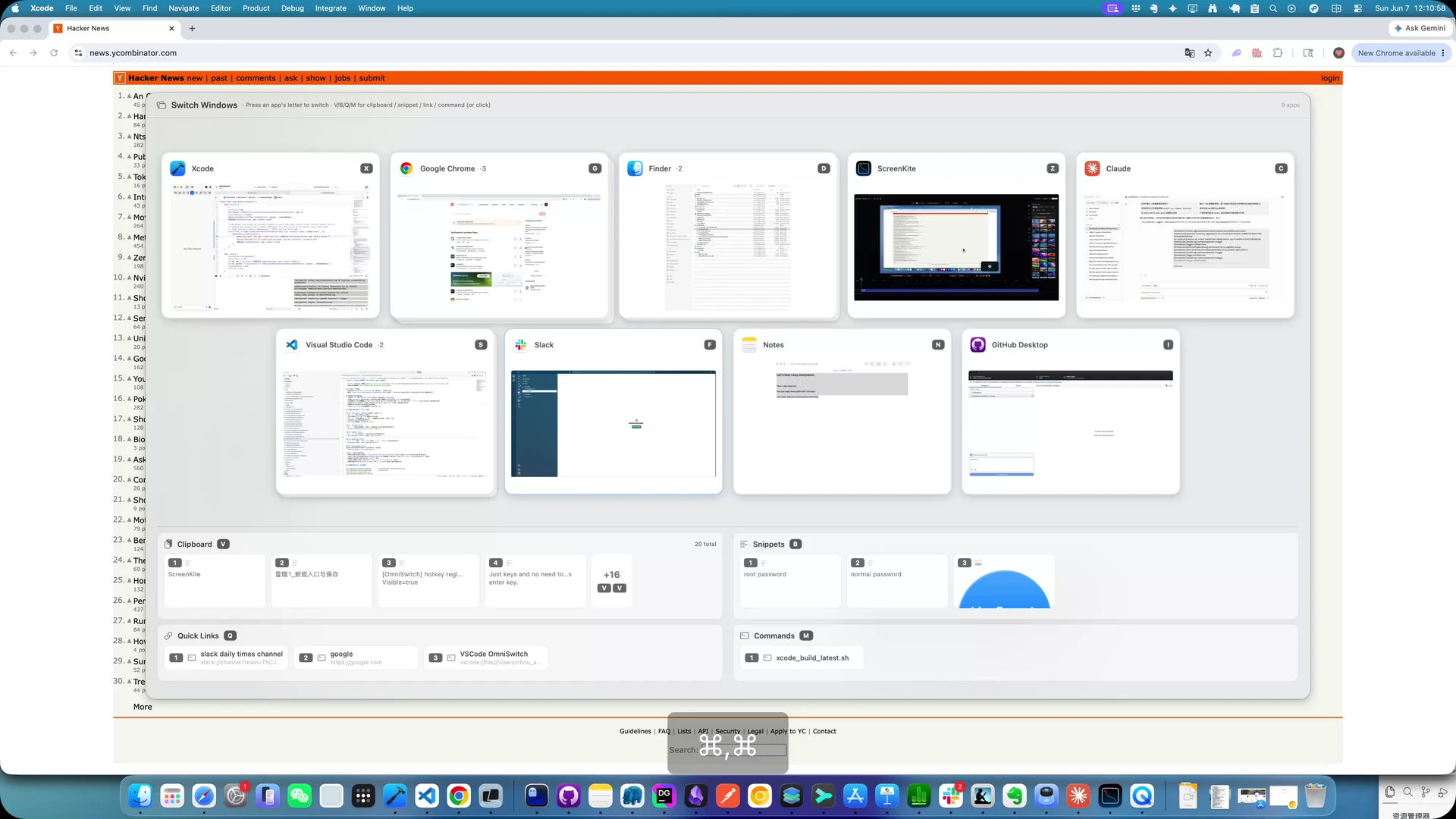Click the ScreenKite app icon in switcher
This screenshot has width=1456, height=819.
point(864,168)
